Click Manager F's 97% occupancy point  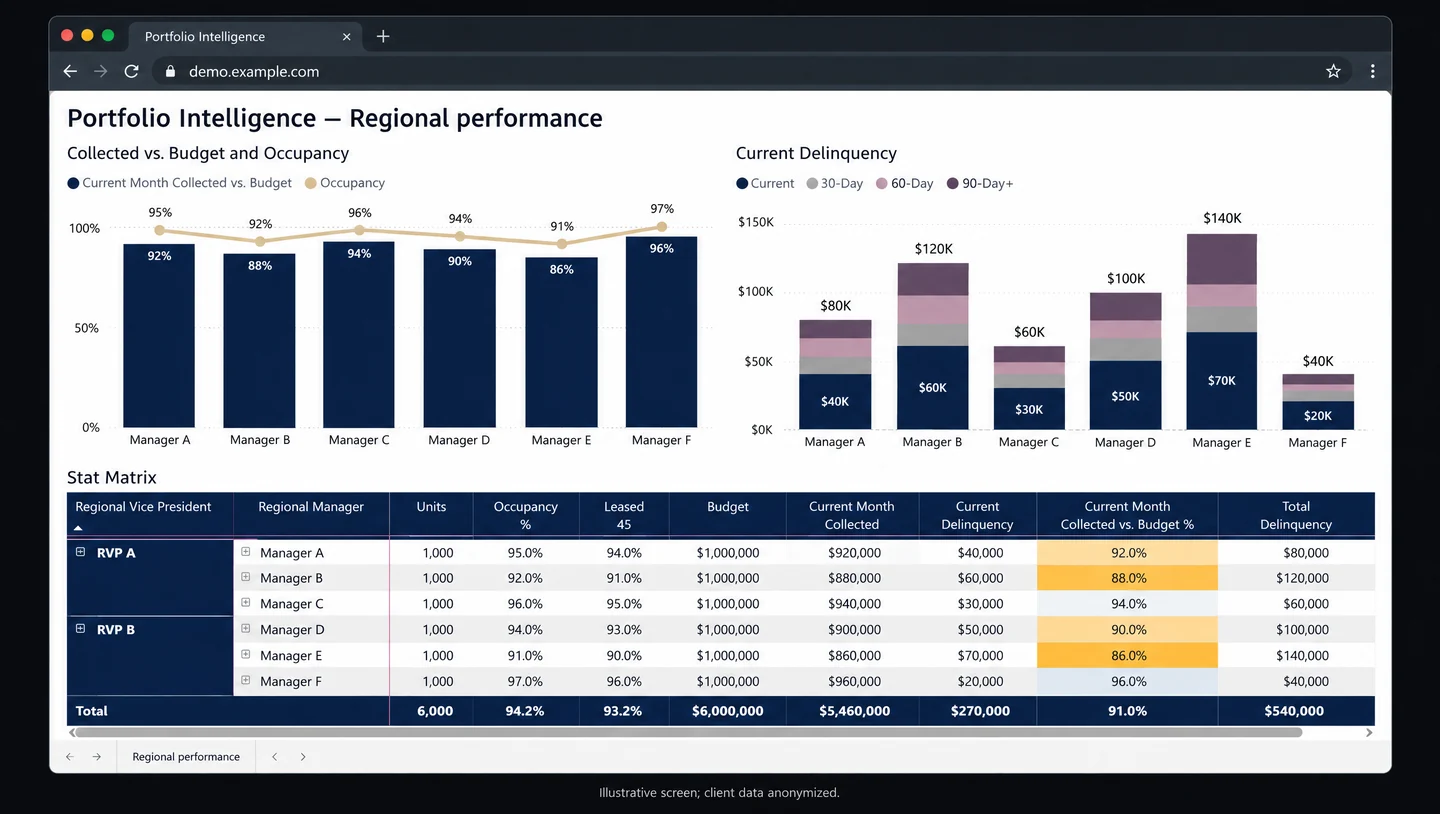point(661,227)
